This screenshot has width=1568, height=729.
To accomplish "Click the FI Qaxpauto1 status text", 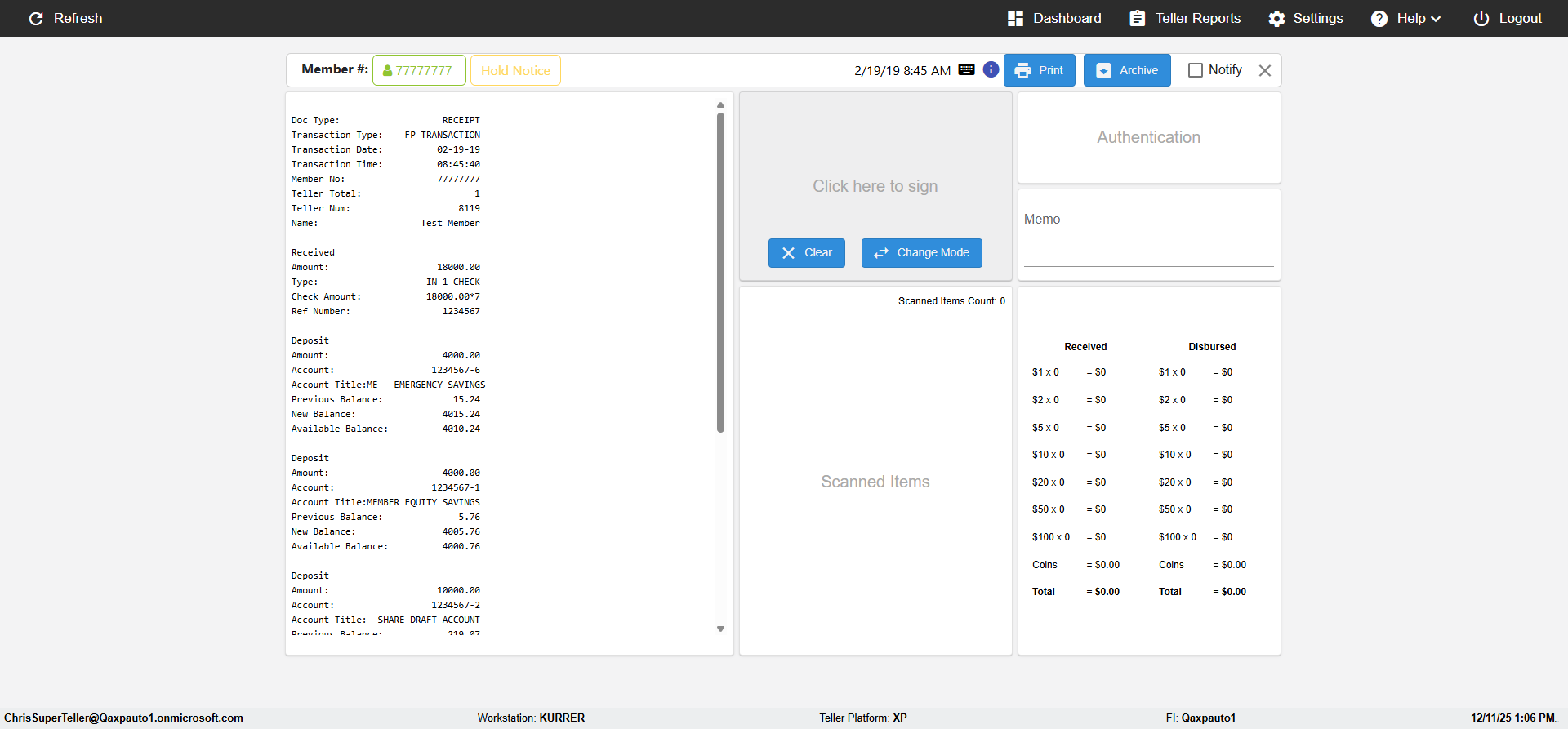I will [1200, 718].
